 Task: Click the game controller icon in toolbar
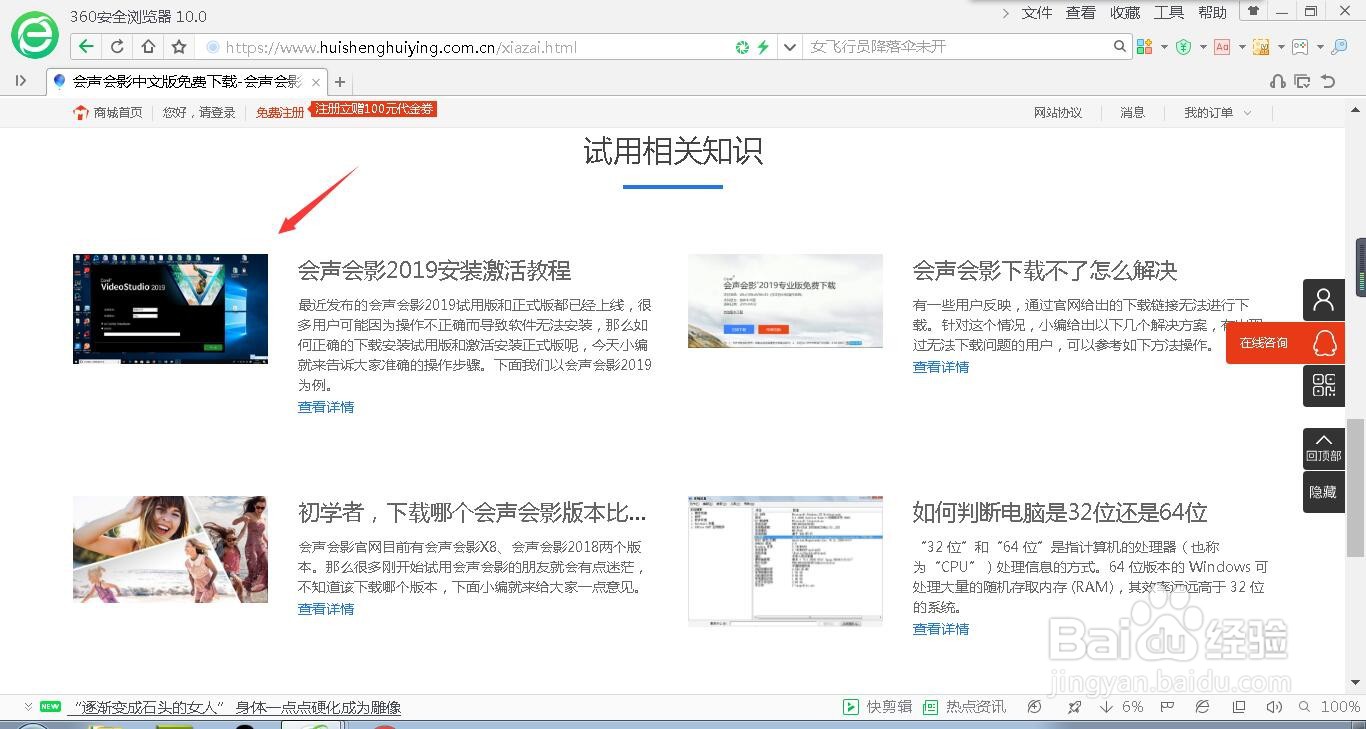coord(1300,47)
